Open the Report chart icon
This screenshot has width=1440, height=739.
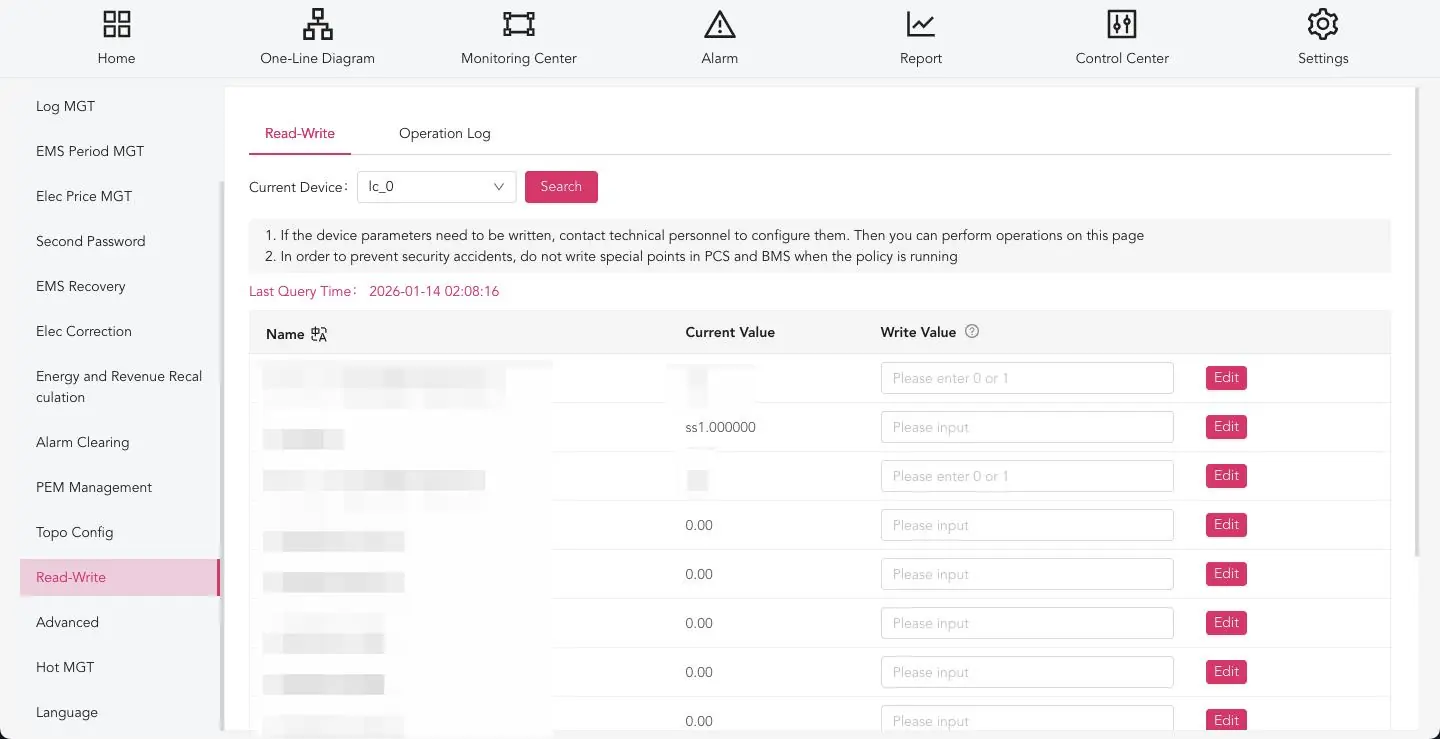pyautogui.click(x=921, y=24)
